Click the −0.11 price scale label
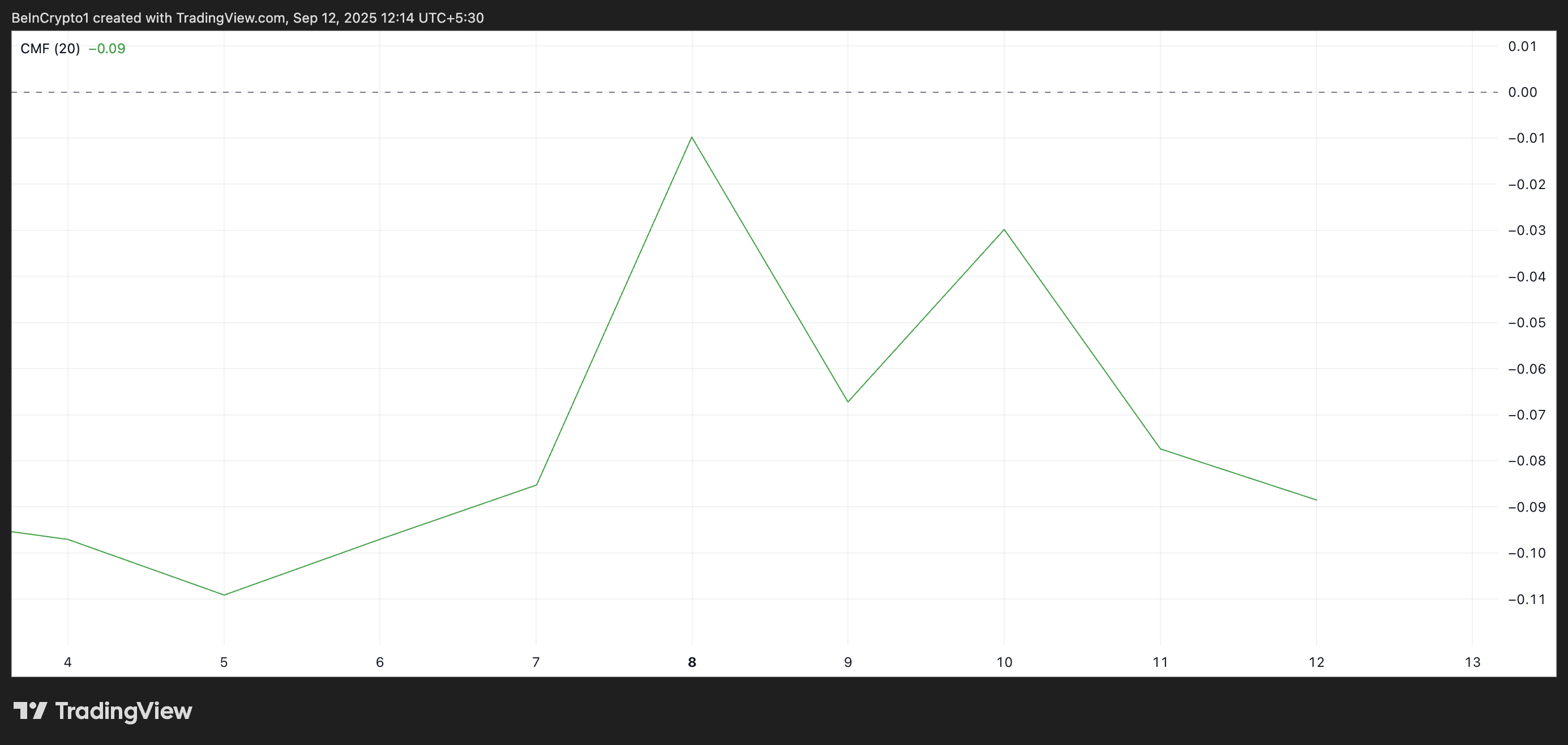This screenshot has width=1568, height=745. click(1526, 600)
